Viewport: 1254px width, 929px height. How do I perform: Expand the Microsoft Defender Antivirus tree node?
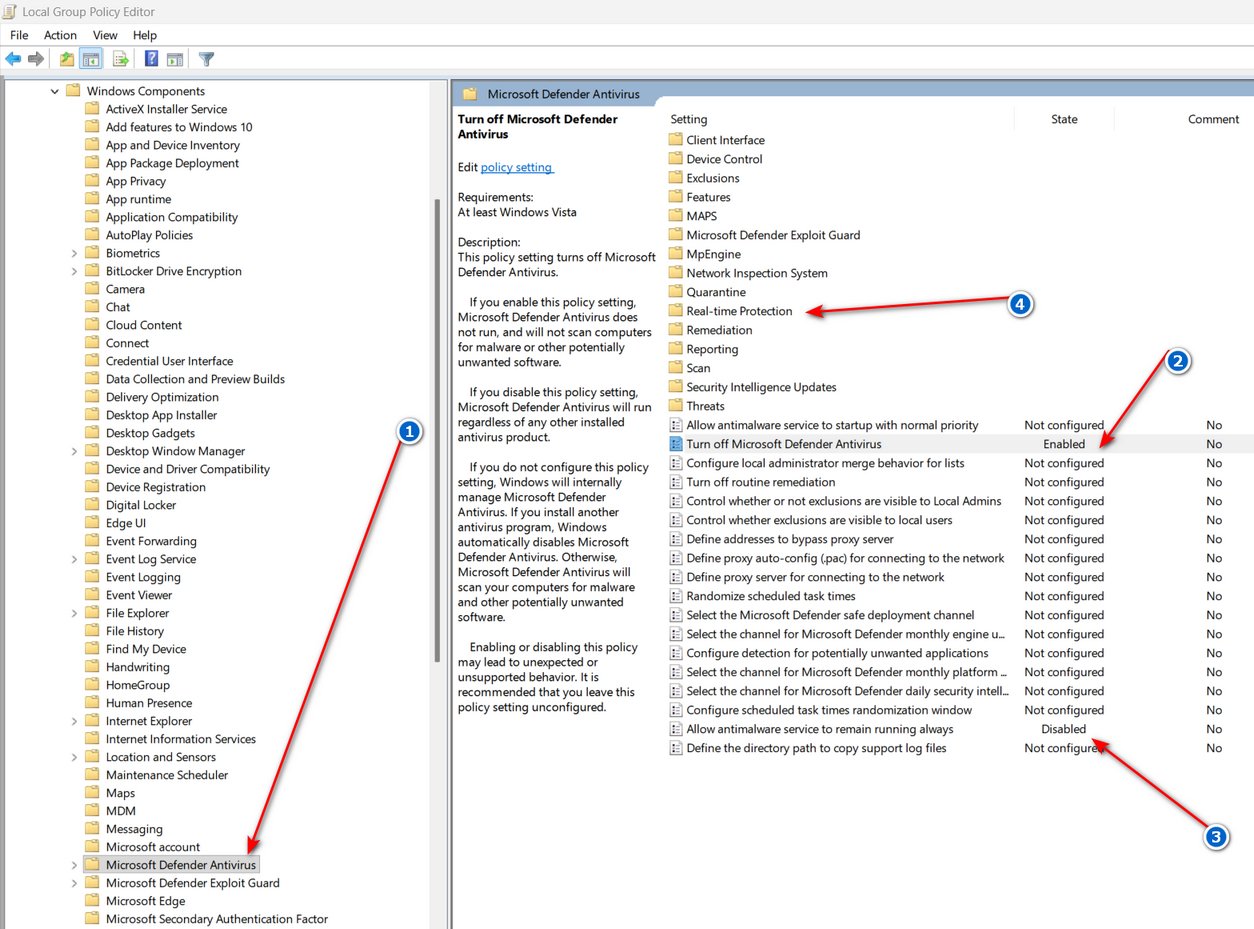click(x=74, y=865)
